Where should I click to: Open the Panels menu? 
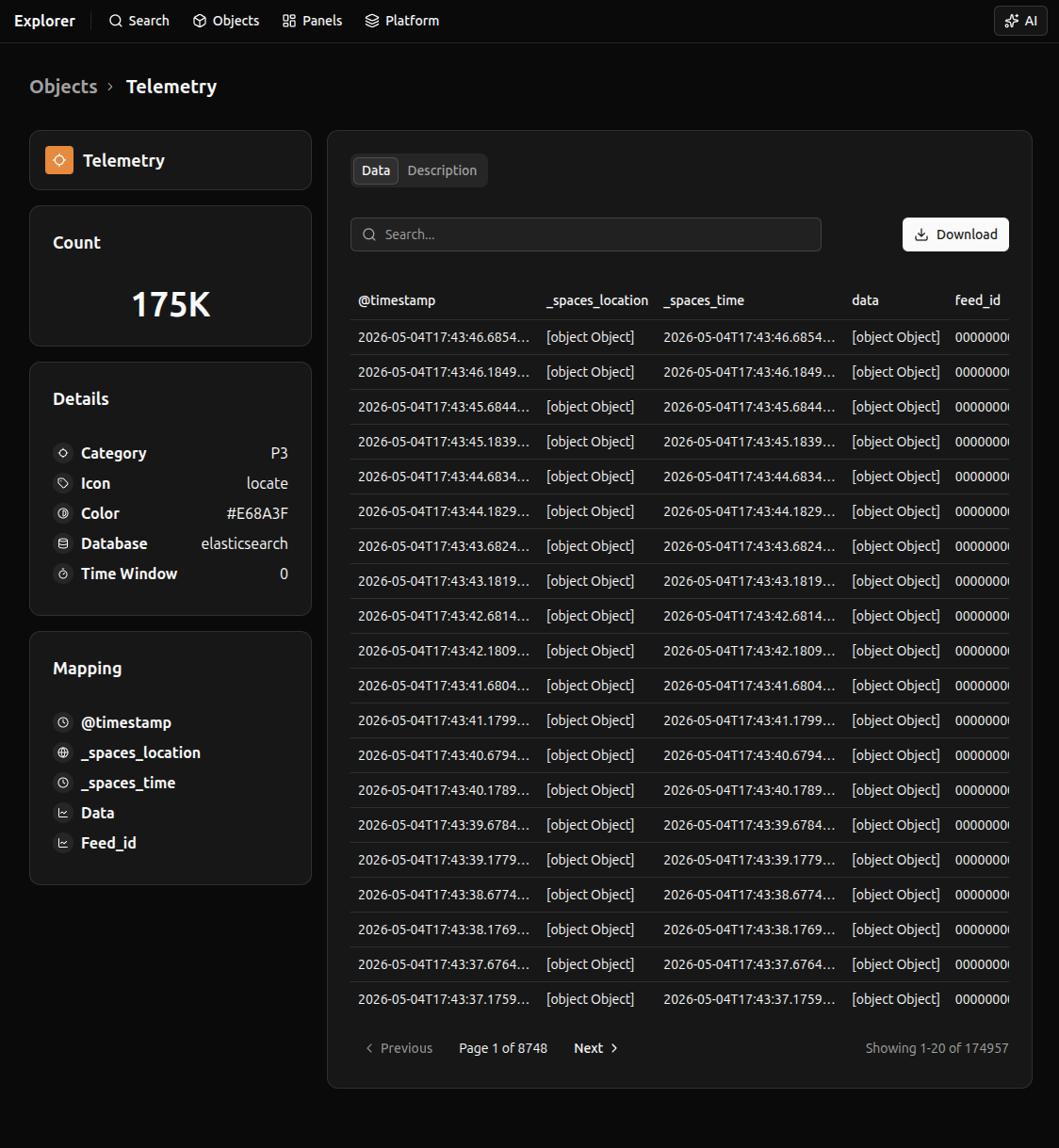312,21
